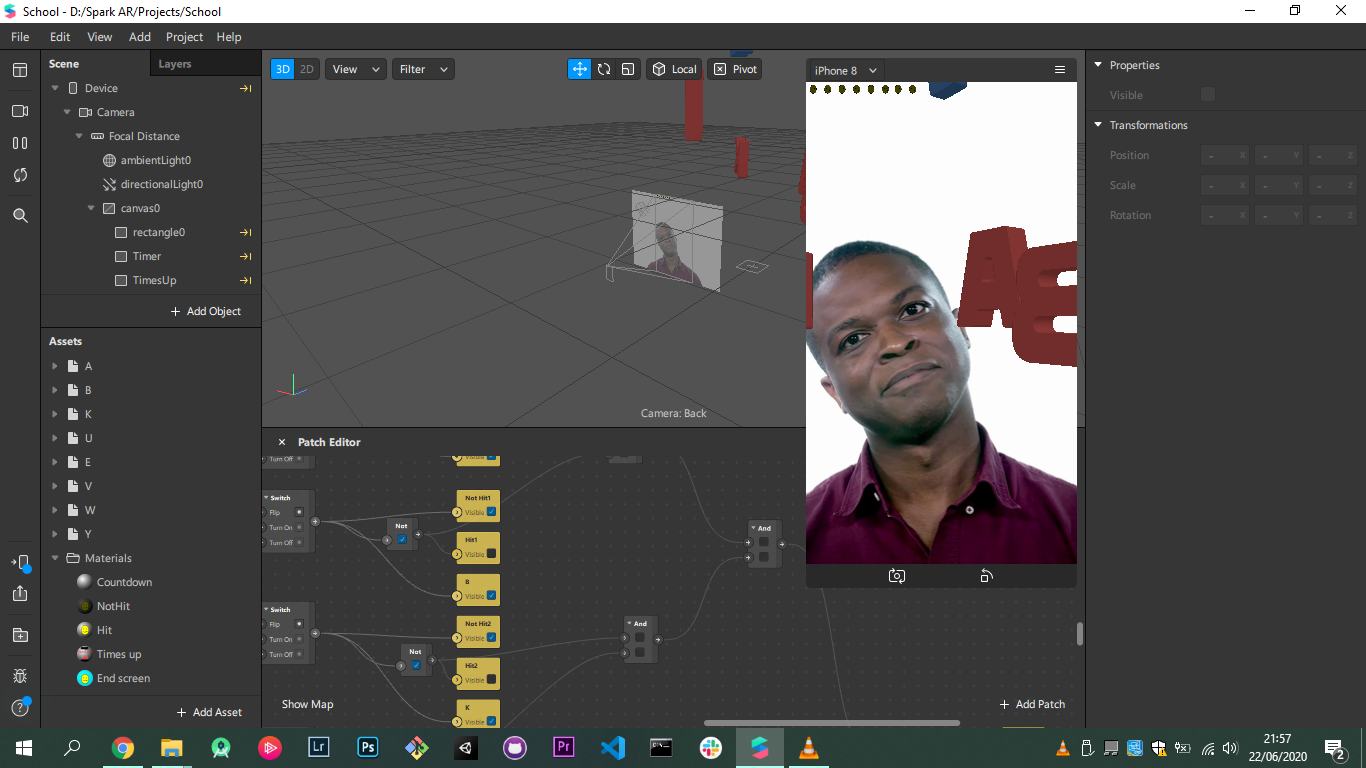Click the Position X input field
The width and height of the screenshot is (1366, 768).
tap(1226, 155)
